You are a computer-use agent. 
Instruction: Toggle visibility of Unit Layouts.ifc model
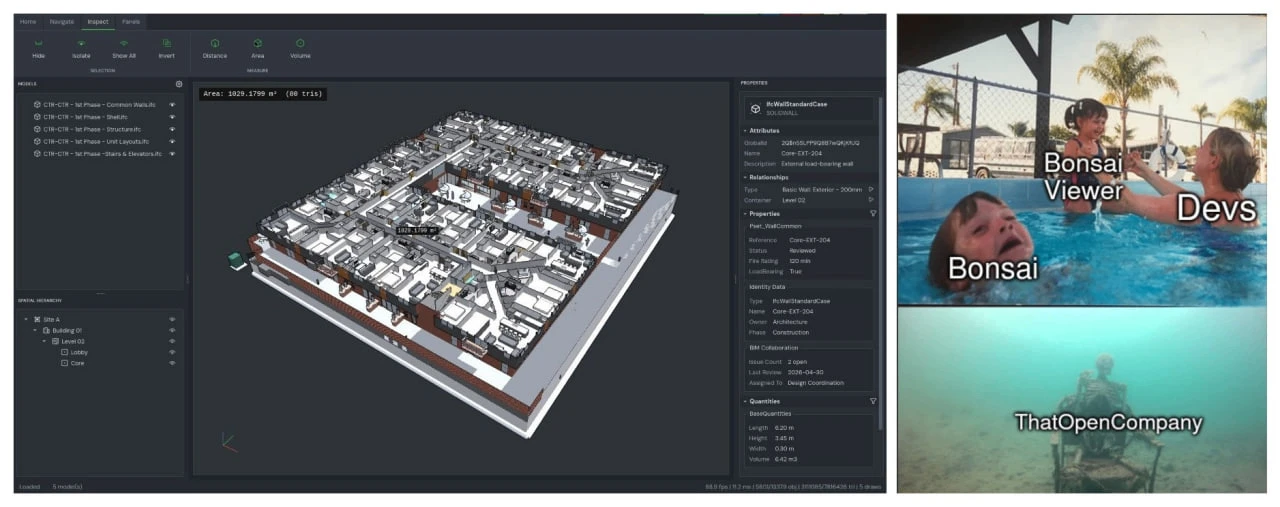tap(172, 141)
